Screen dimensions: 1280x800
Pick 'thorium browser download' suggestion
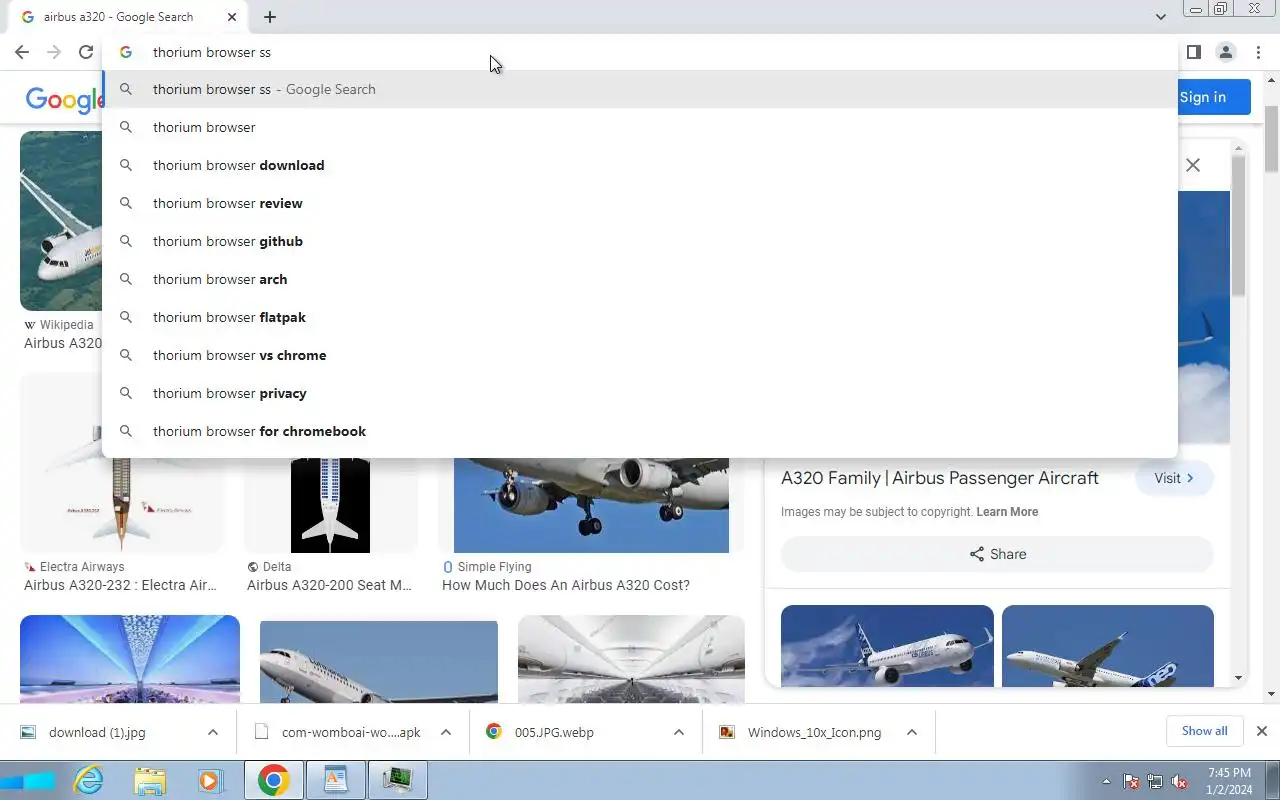[x=640, y=165]
